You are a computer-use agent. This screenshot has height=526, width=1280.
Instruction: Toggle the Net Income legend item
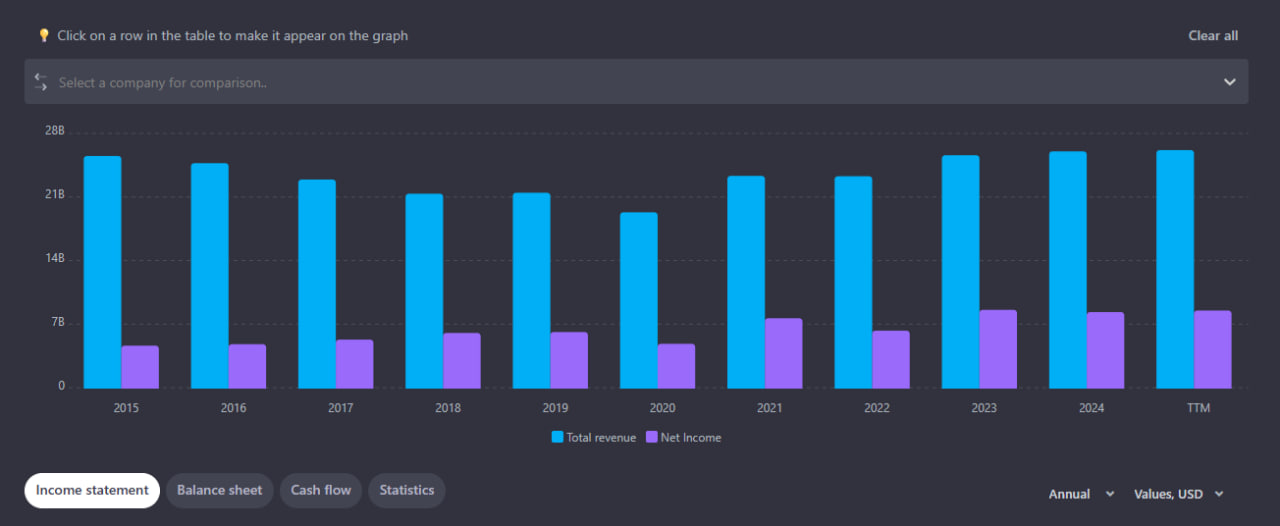point(683,438)
